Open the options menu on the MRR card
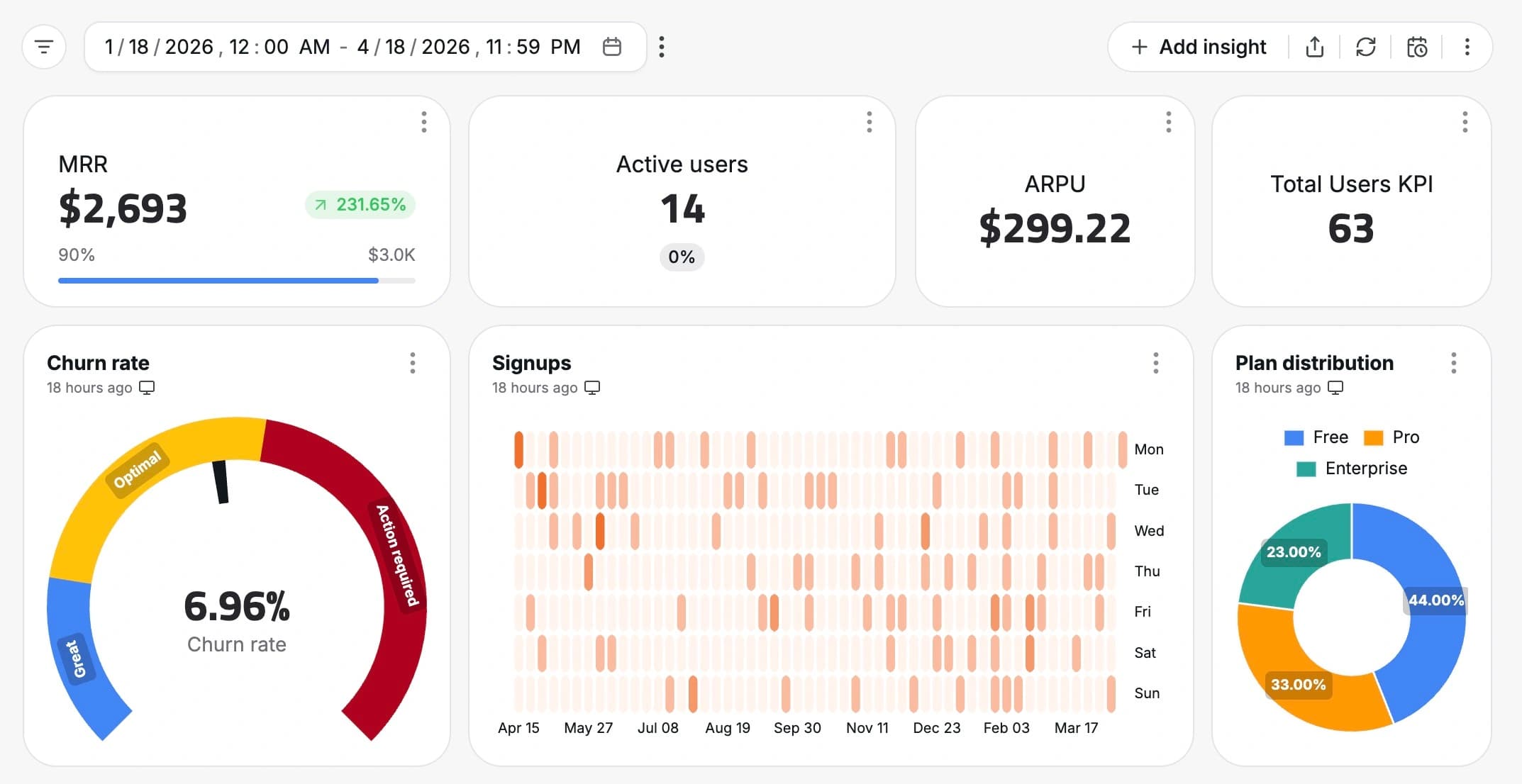 point(423,123)
